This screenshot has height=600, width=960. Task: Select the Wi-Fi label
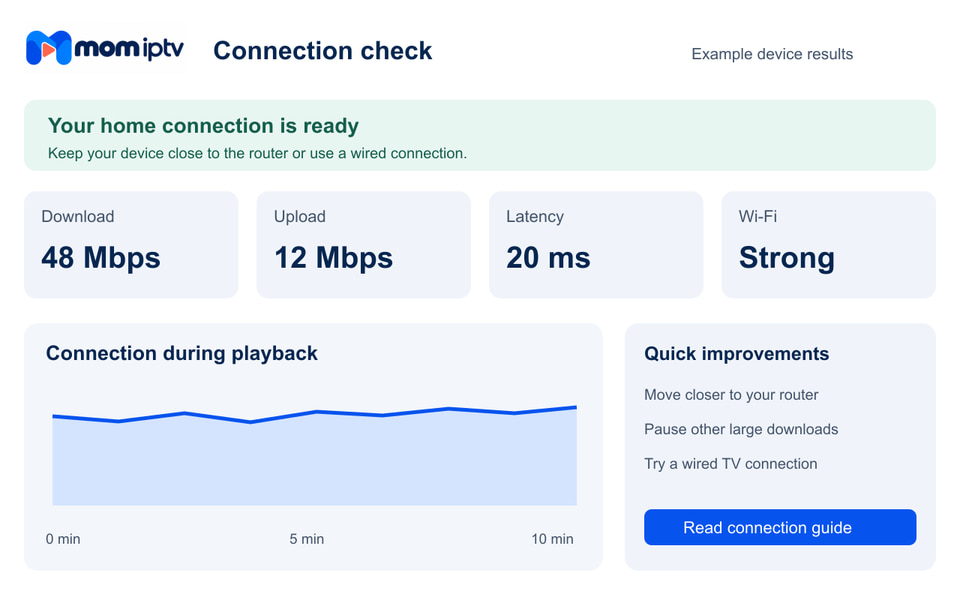[757, 216]
